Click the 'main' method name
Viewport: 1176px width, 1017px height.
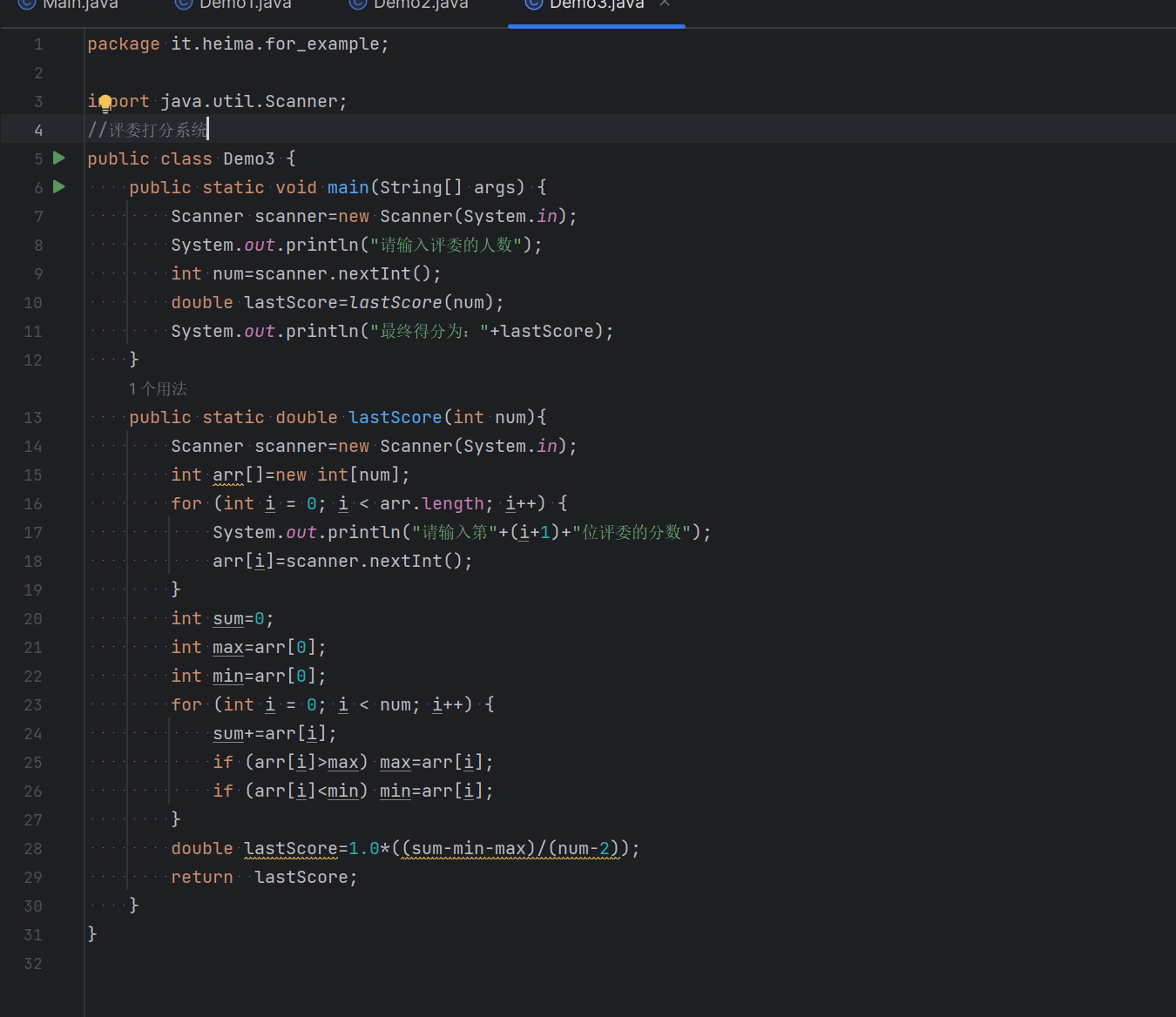click(x=348, y=187)
